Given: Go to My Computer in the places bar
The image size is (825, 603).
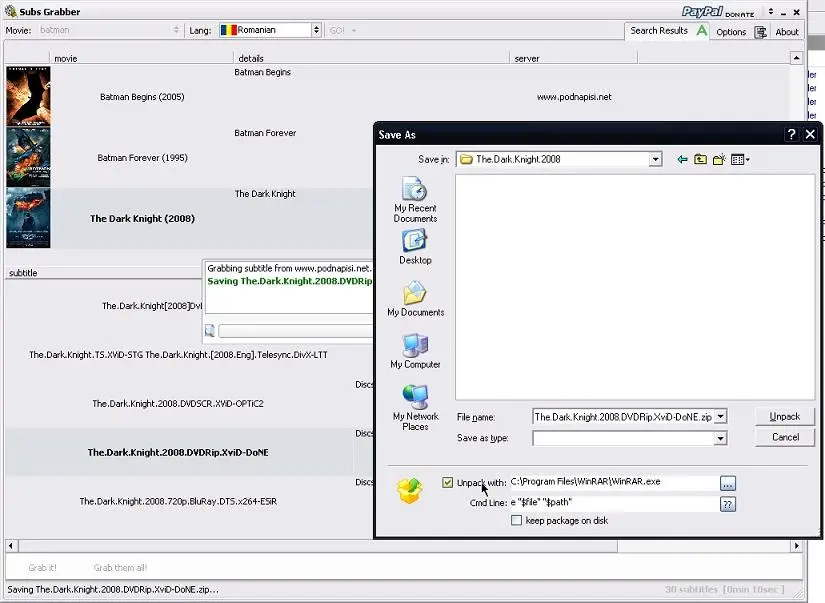Looking at the screenshot, I should (415, 351).
